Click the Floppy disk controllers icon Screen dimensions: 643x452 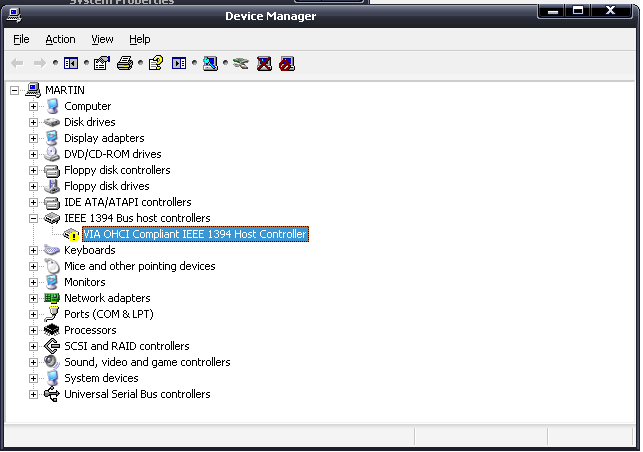click(x=52, y=170)
